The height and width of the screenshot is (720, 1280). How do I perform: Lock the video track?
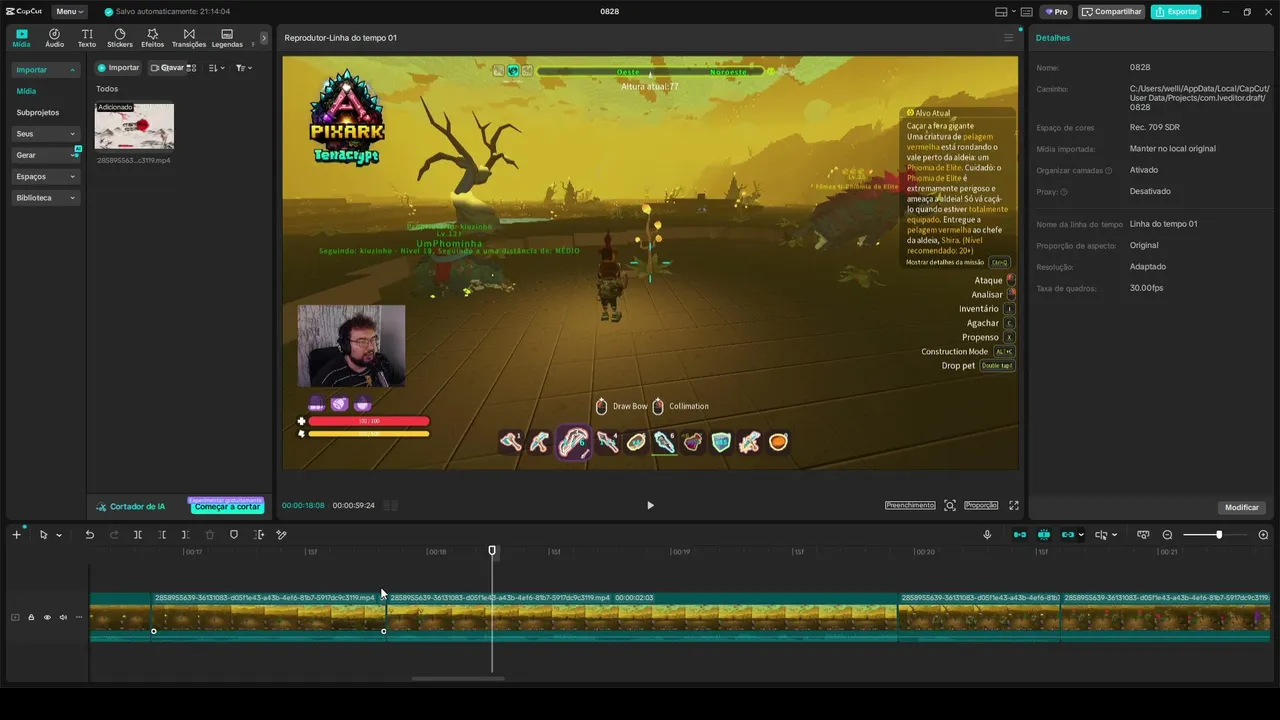[x=31, y=617]
